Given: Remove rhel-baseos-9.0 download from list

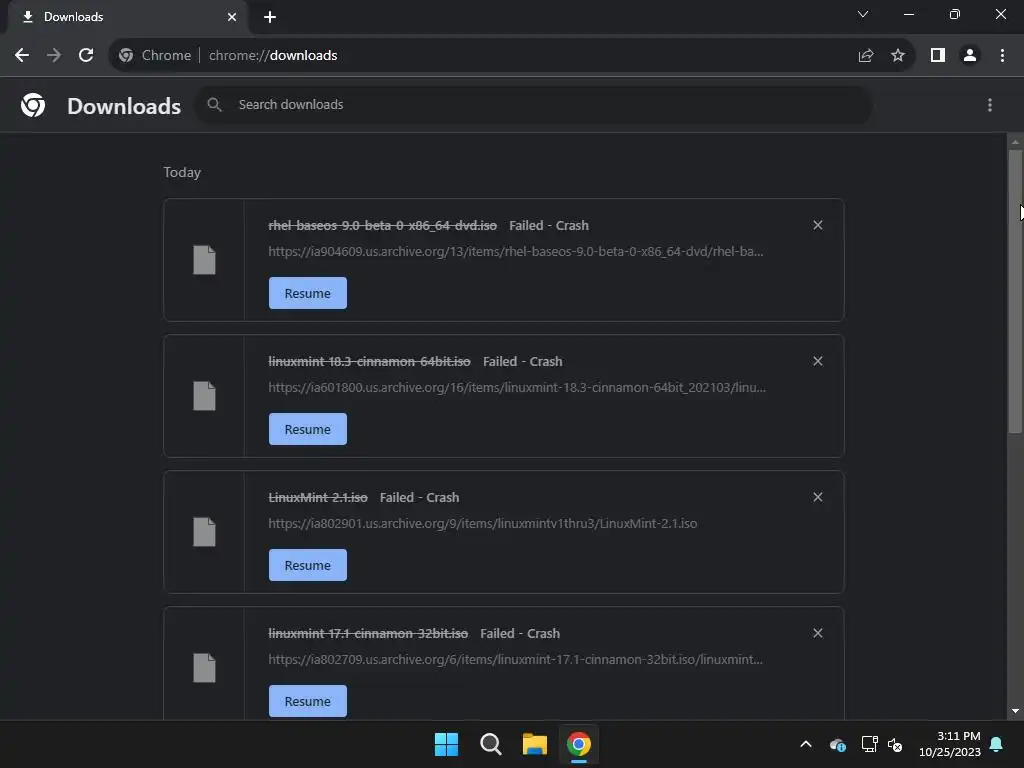Looking at the screenshot, I should [x=818, y=225].
